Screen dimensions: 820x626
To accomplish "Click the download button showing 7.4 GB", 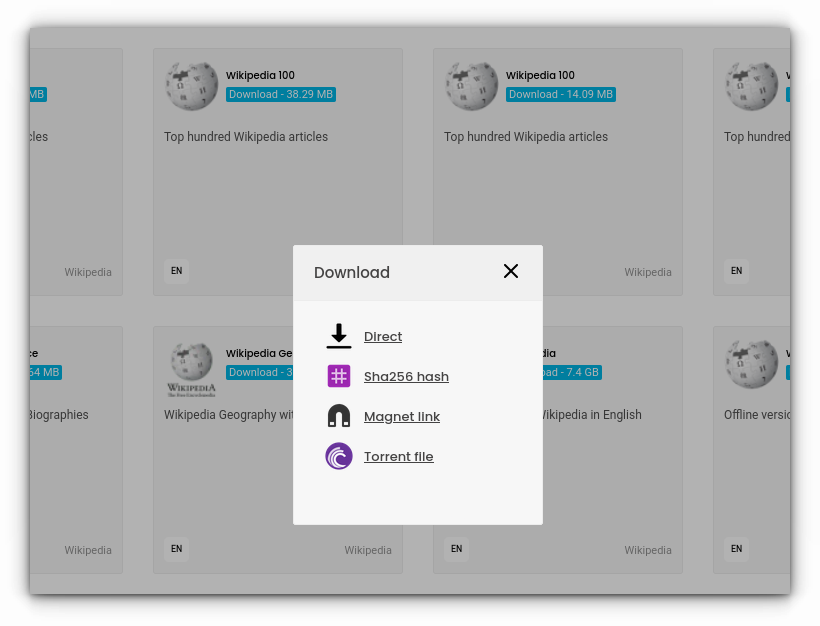I will click(572, 372).
